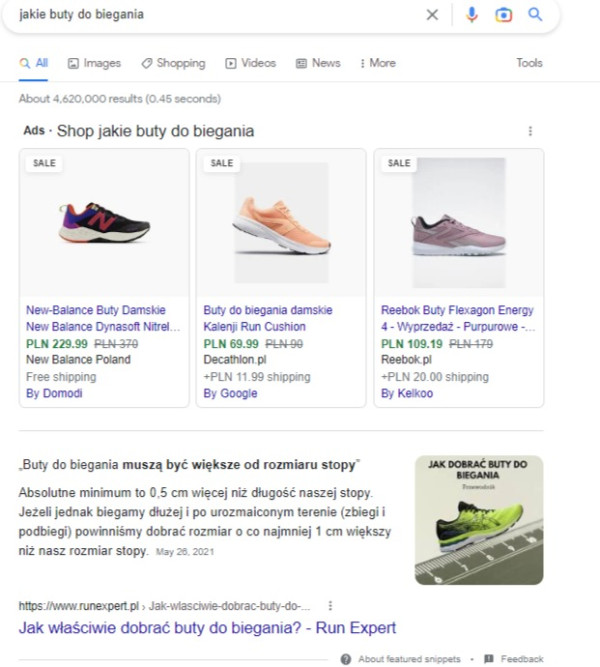The width and height of the screenshot is (600, 667).
Task: Switch to the Images tab
Action: [x=94, y=63]
